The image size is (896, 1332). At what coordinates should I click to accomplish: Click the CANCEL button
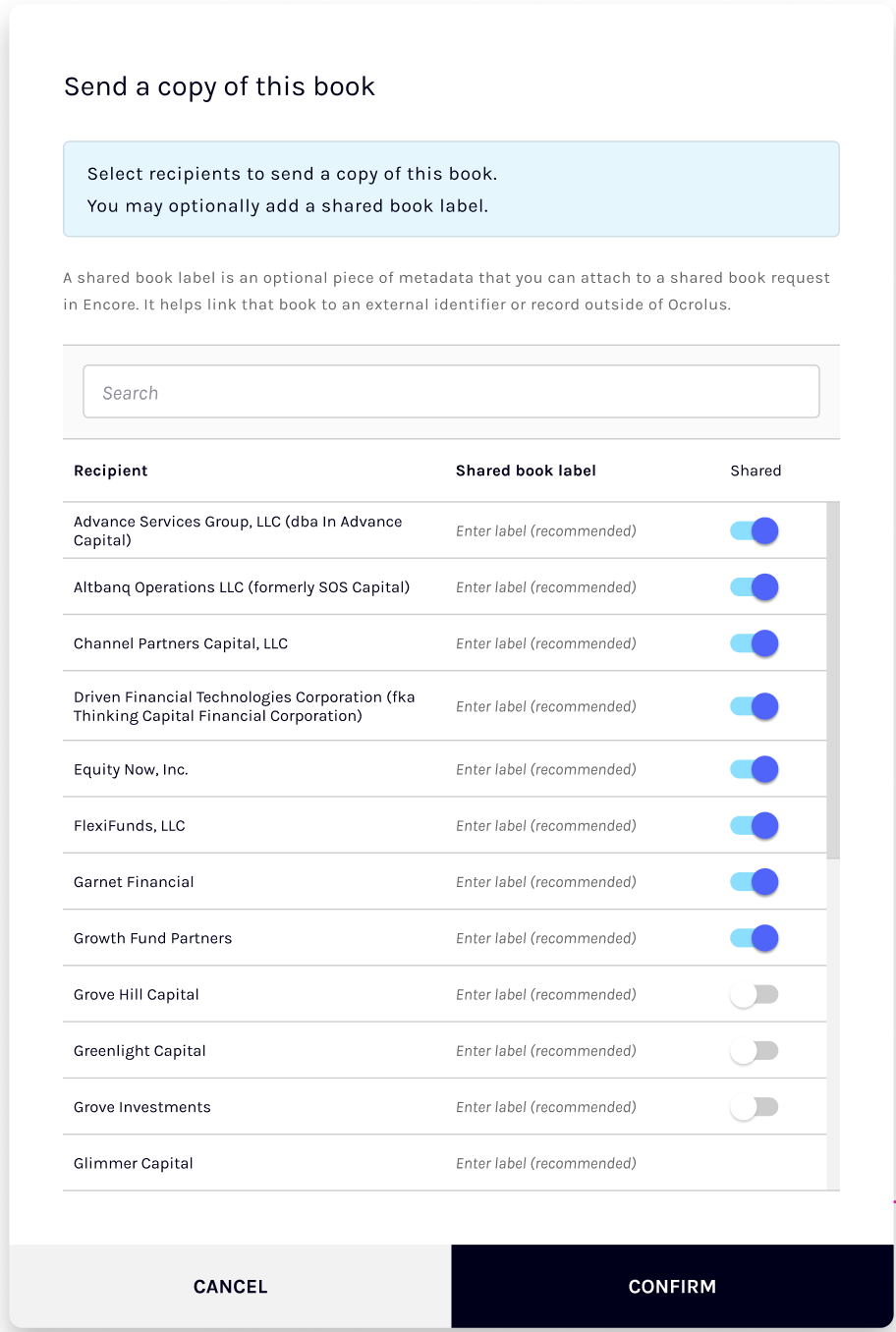coord(231,1287)
